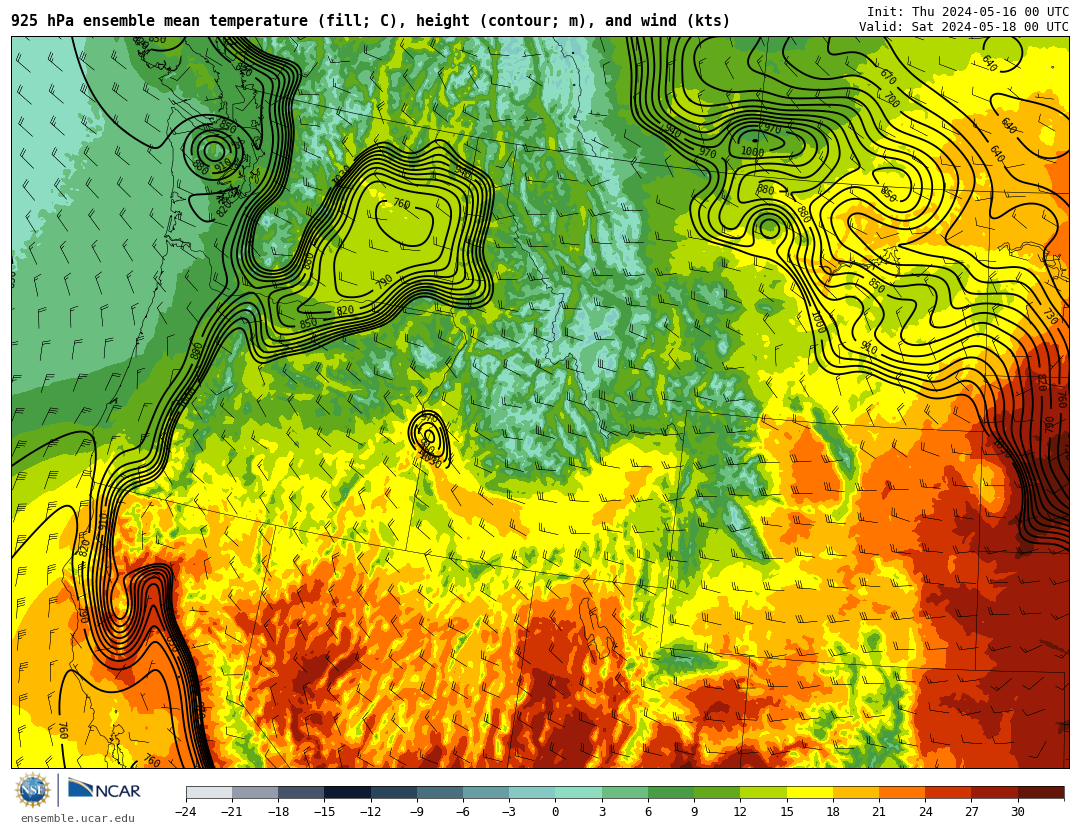Open the ensemble.ucar.edu link text

click(x=78, y=819)
